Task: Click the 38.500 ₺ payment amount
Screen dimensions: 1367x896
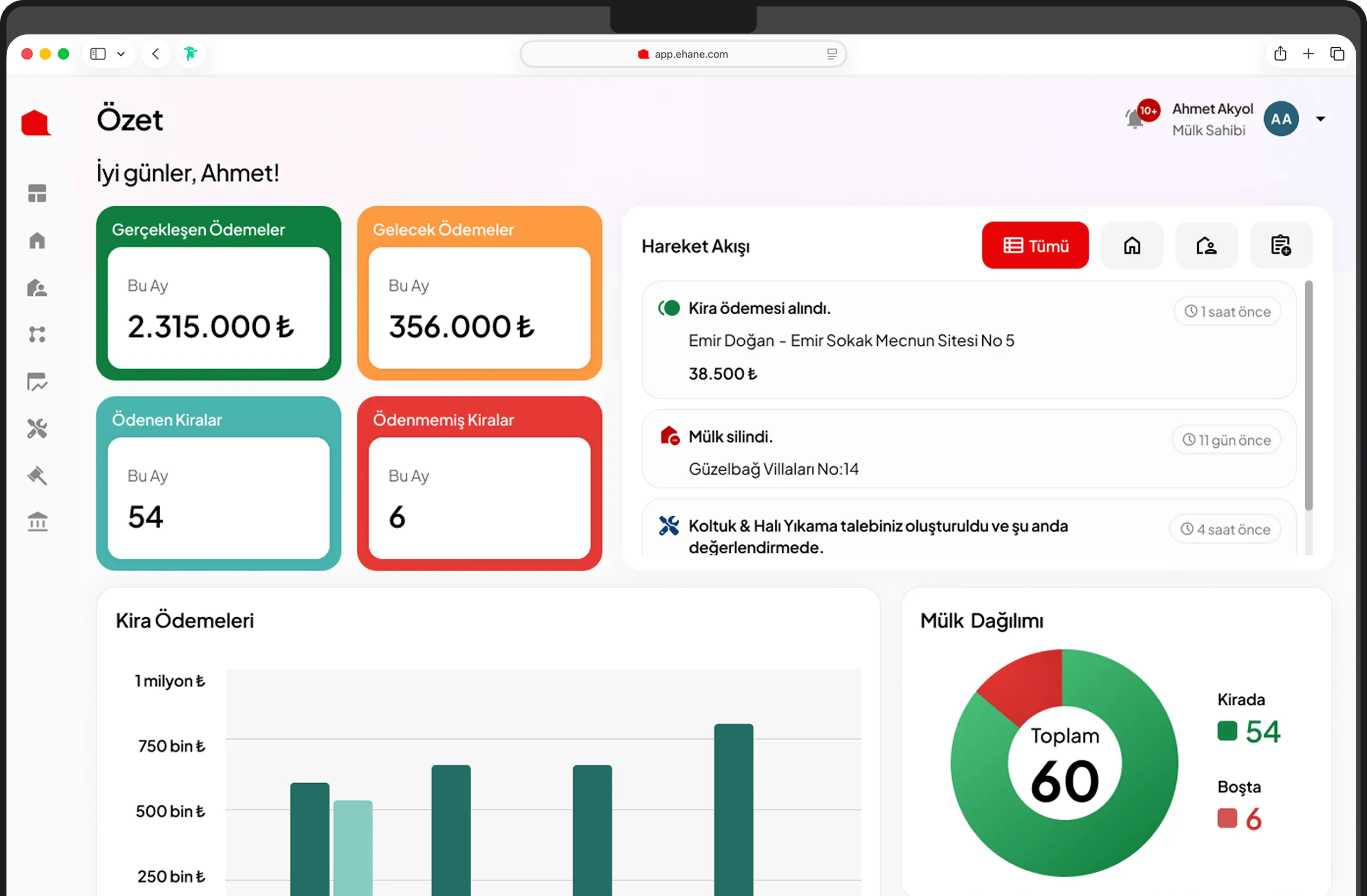Action: (x=723, y=374)
